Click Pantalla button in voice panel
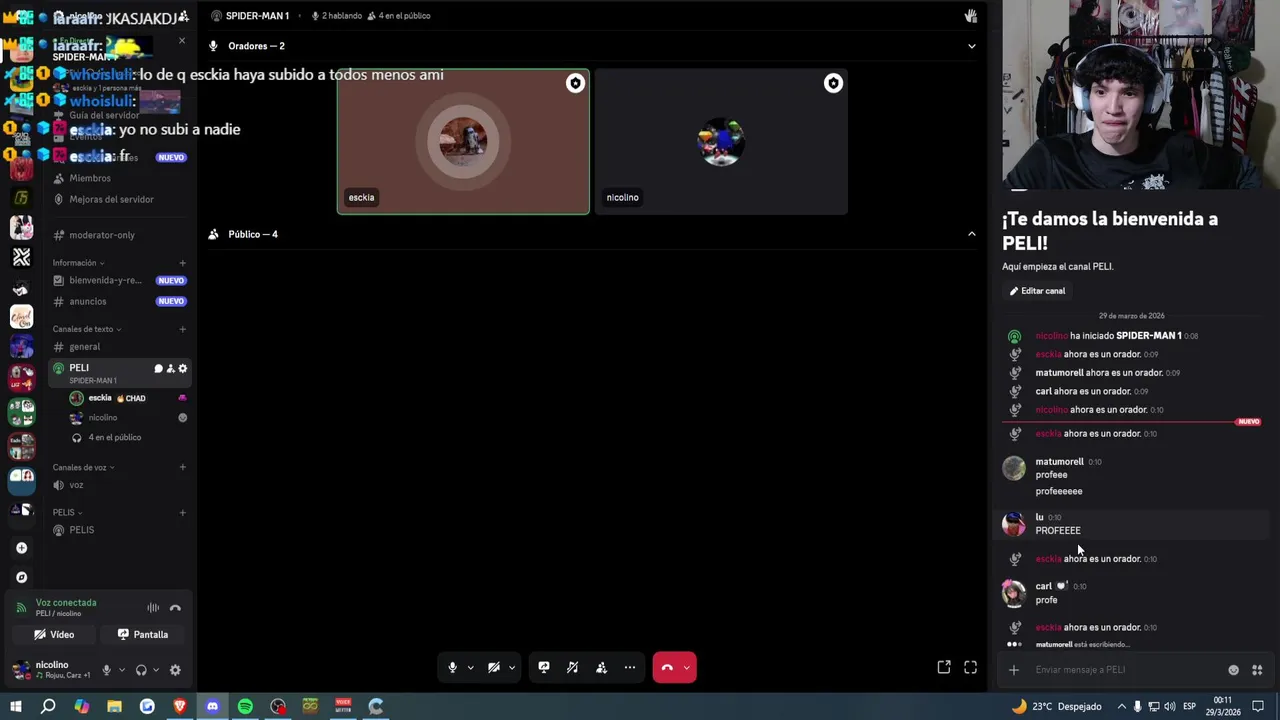Image resolution: width=1280 pixels, height=720 pixels. click(142, 634)
